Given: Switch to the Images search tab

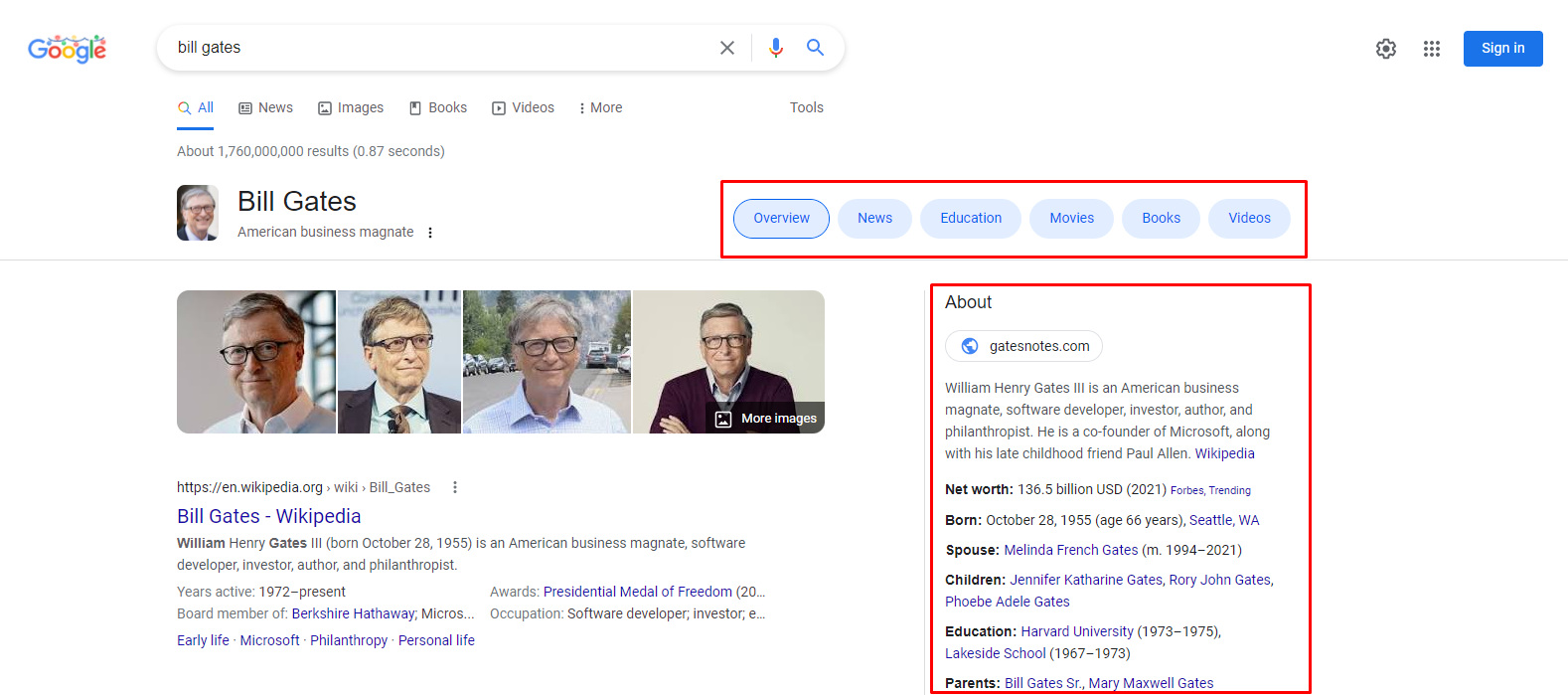Looking at the screenshot, I should (x=351, y=107).
